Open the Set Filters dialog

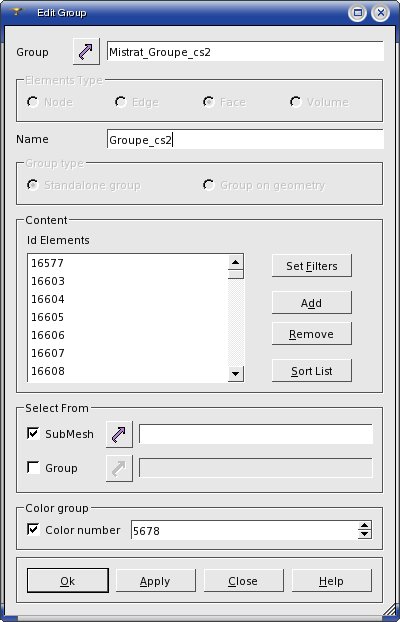[312, 266]
